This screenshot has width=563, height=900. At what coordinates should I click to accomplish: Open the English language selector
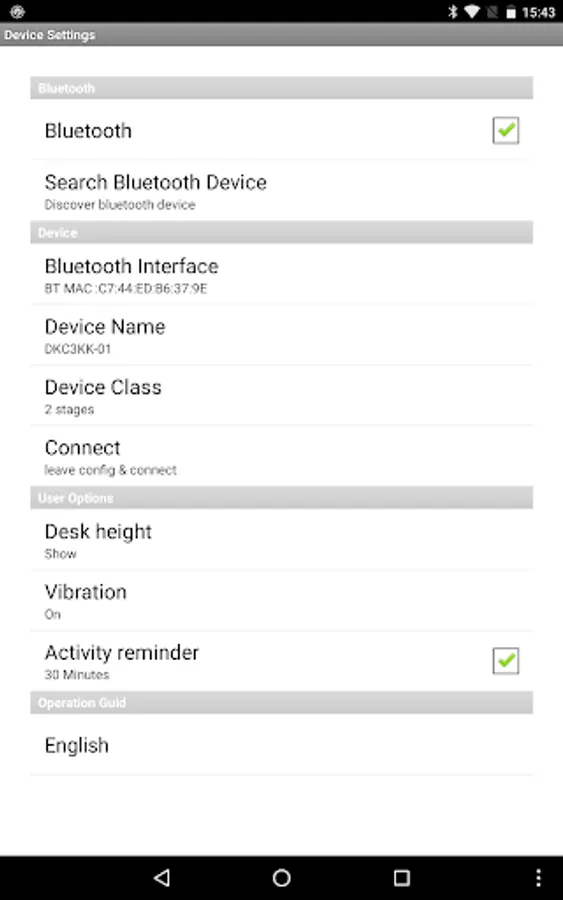click(281, 745)
